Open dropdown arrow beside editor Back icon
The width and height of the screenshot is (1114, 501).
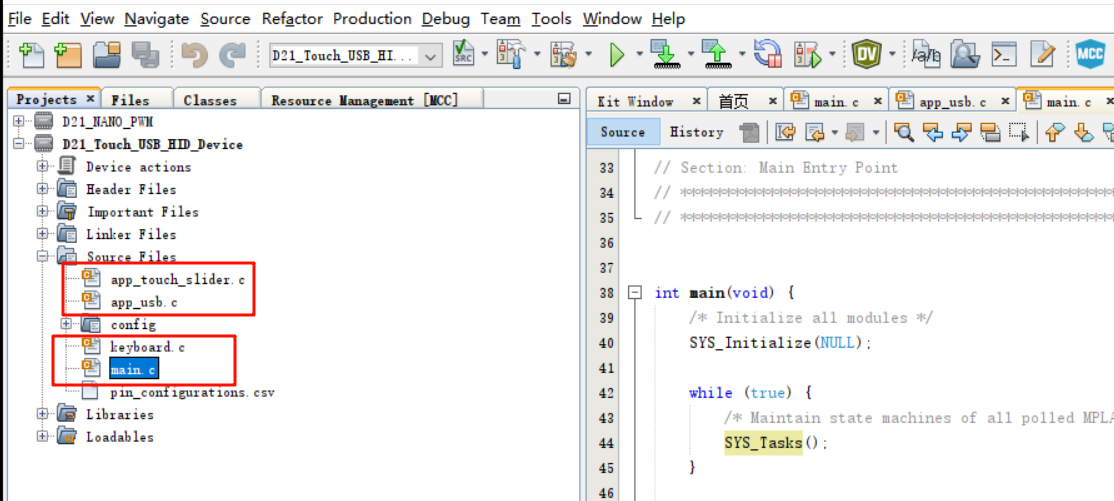point(833,132)
